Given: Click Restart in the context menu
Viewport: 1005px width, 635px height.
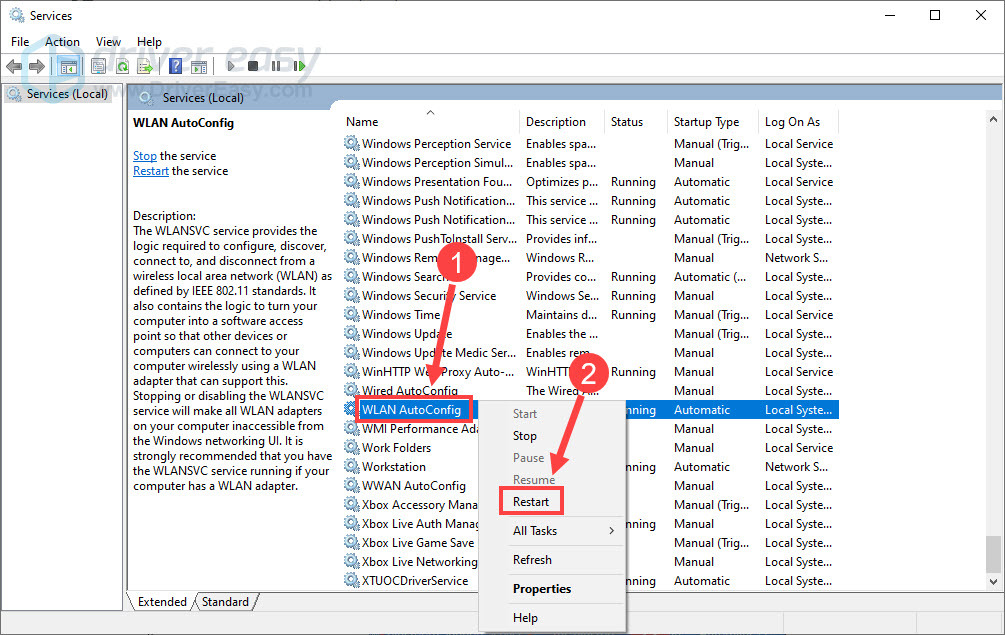Looking at the screenshot, I should (531, 500).
